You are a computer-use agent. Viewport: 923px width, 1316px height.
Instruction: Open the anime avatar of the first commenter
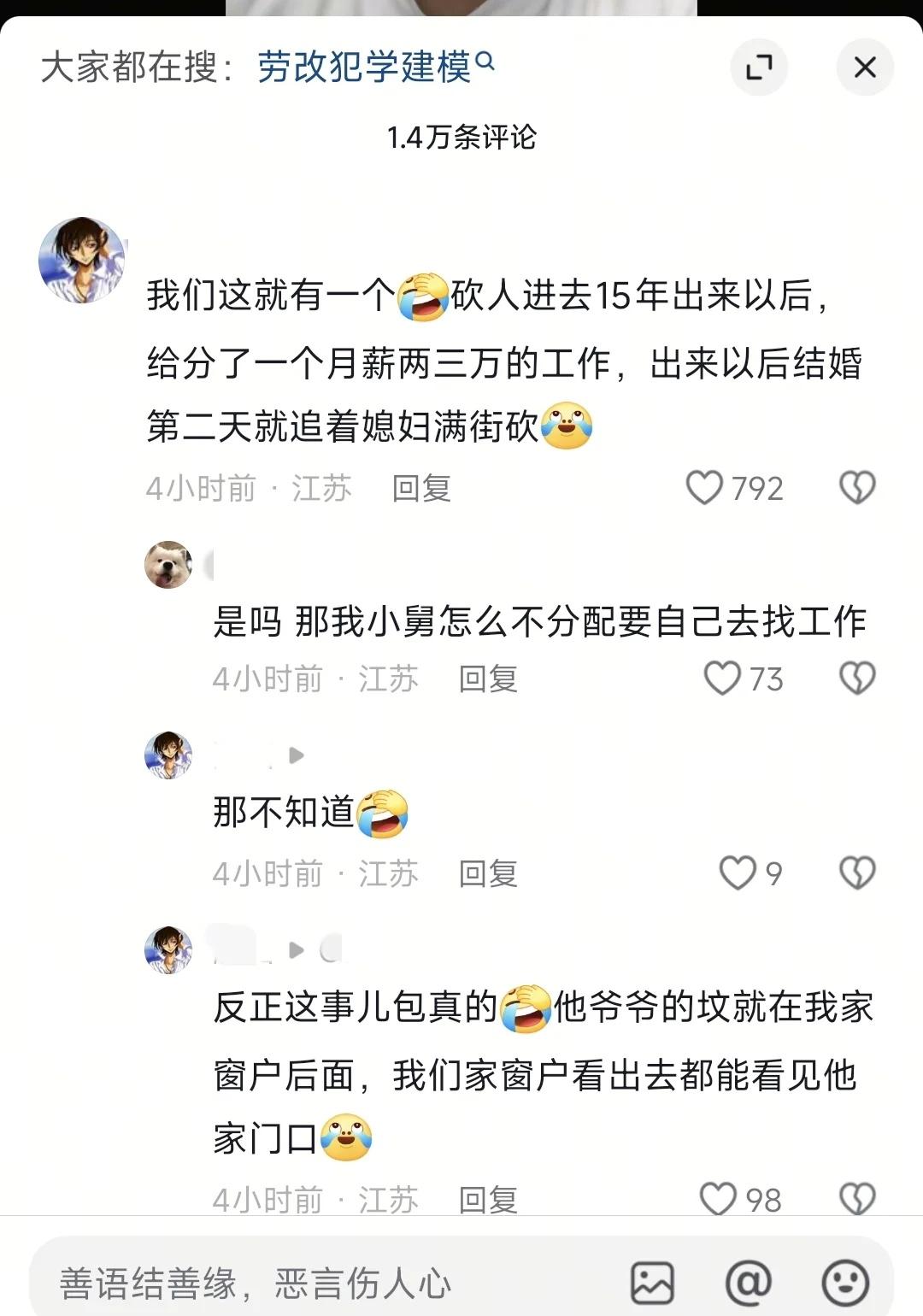pos(81,258)
